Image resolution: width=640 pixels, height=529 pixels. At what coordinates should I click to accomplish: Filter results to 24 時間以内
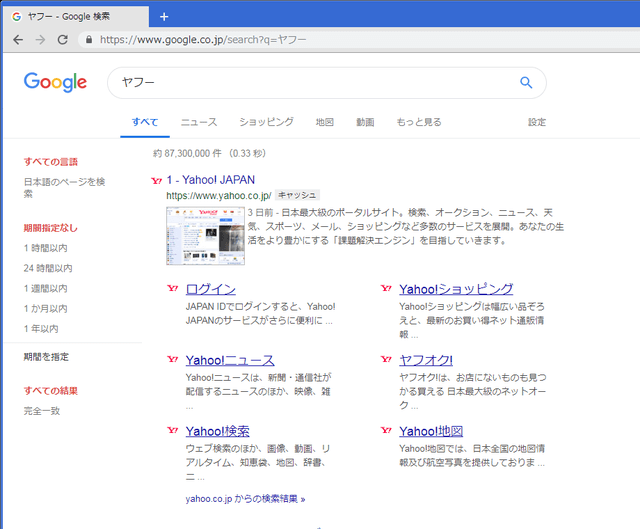point(48,268)
